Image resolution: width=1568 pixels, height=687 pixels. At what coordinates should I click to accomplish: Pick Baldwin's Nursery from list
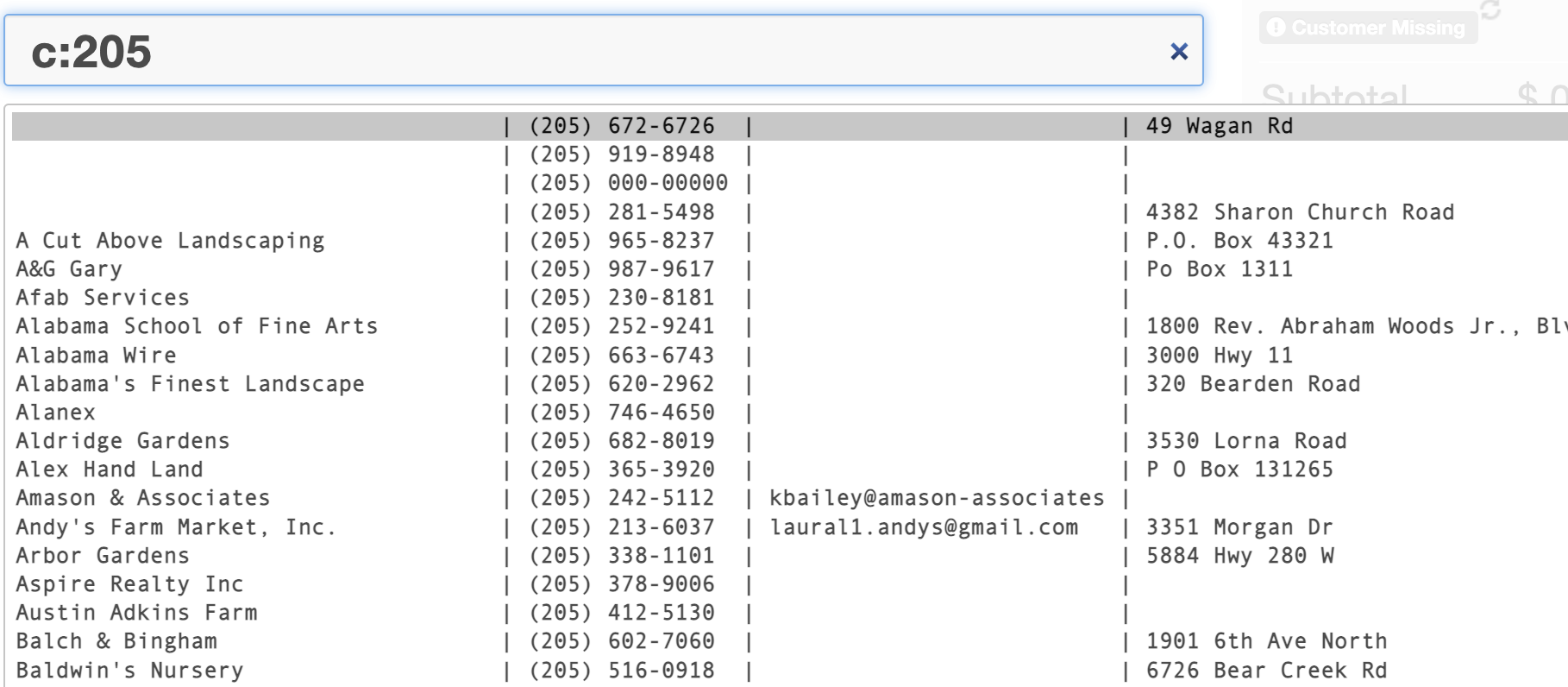[129, 671]
